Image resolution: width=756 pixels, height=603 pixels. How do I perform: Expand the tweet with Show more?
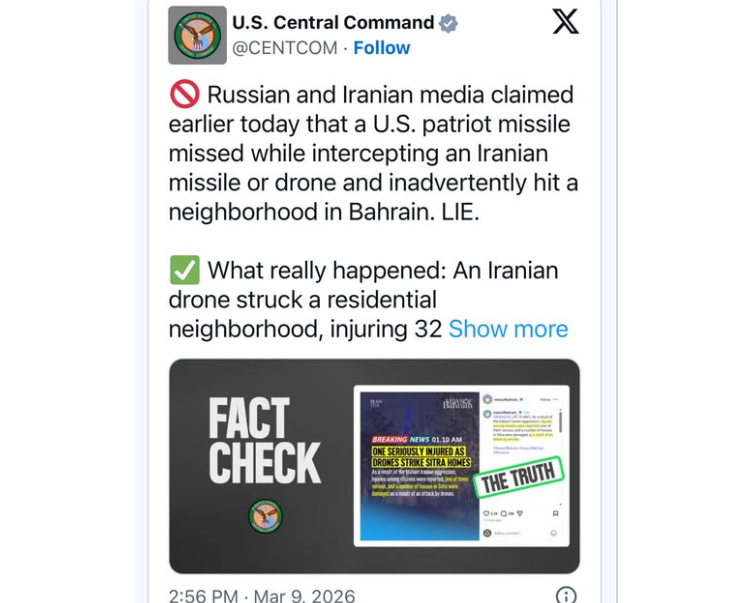[x=508, y=329]
